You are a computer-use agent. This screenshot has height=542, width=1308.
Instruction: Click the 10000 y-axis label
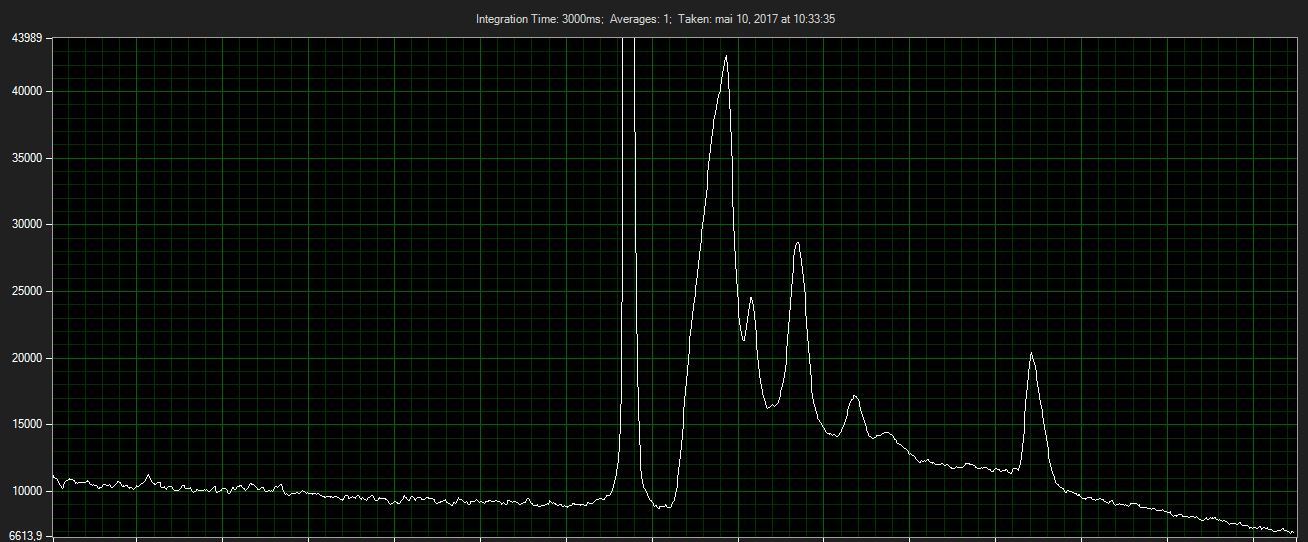tap(26, 491)
